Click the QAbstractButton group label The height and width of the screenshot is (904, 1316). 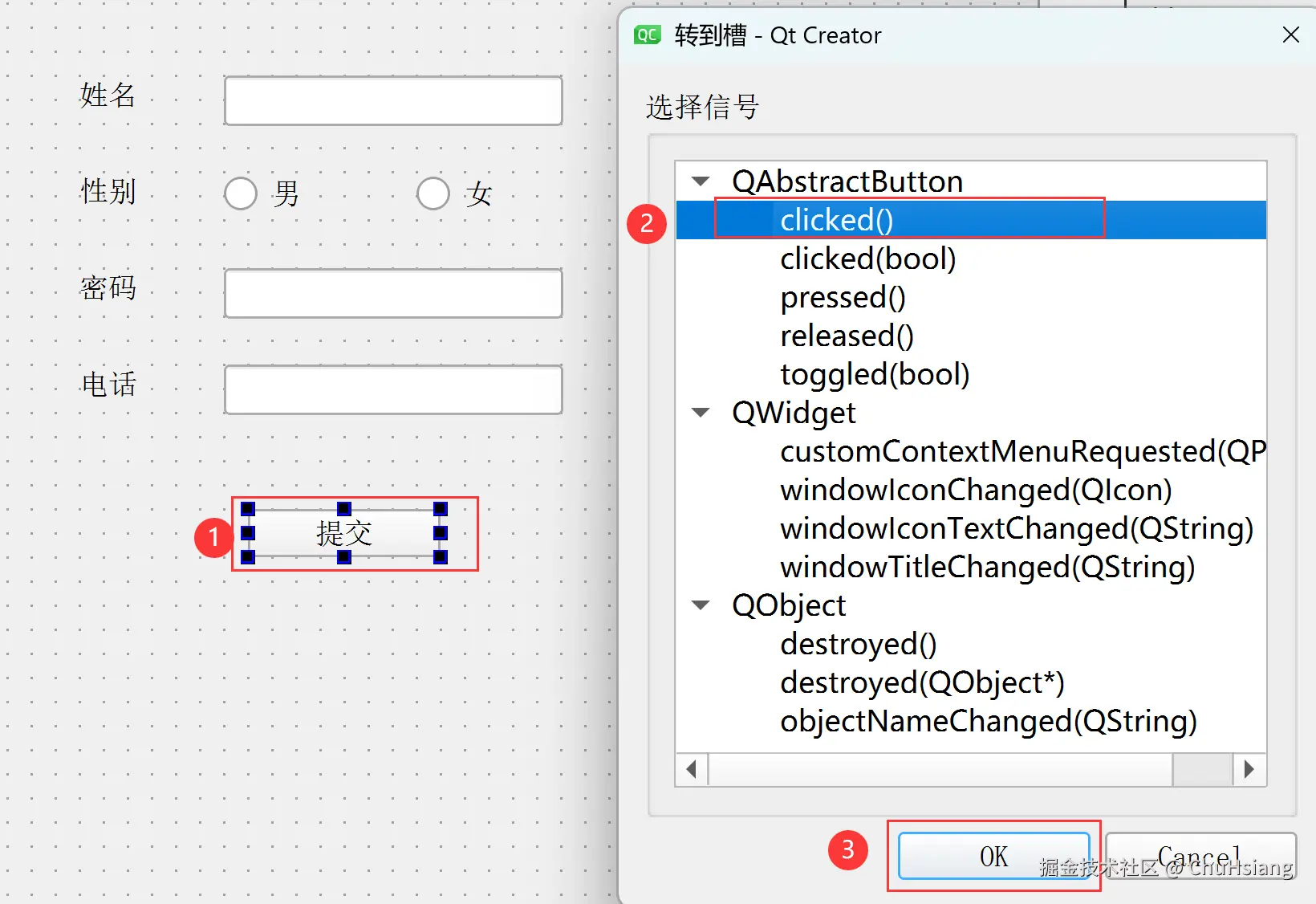[847, 181]
